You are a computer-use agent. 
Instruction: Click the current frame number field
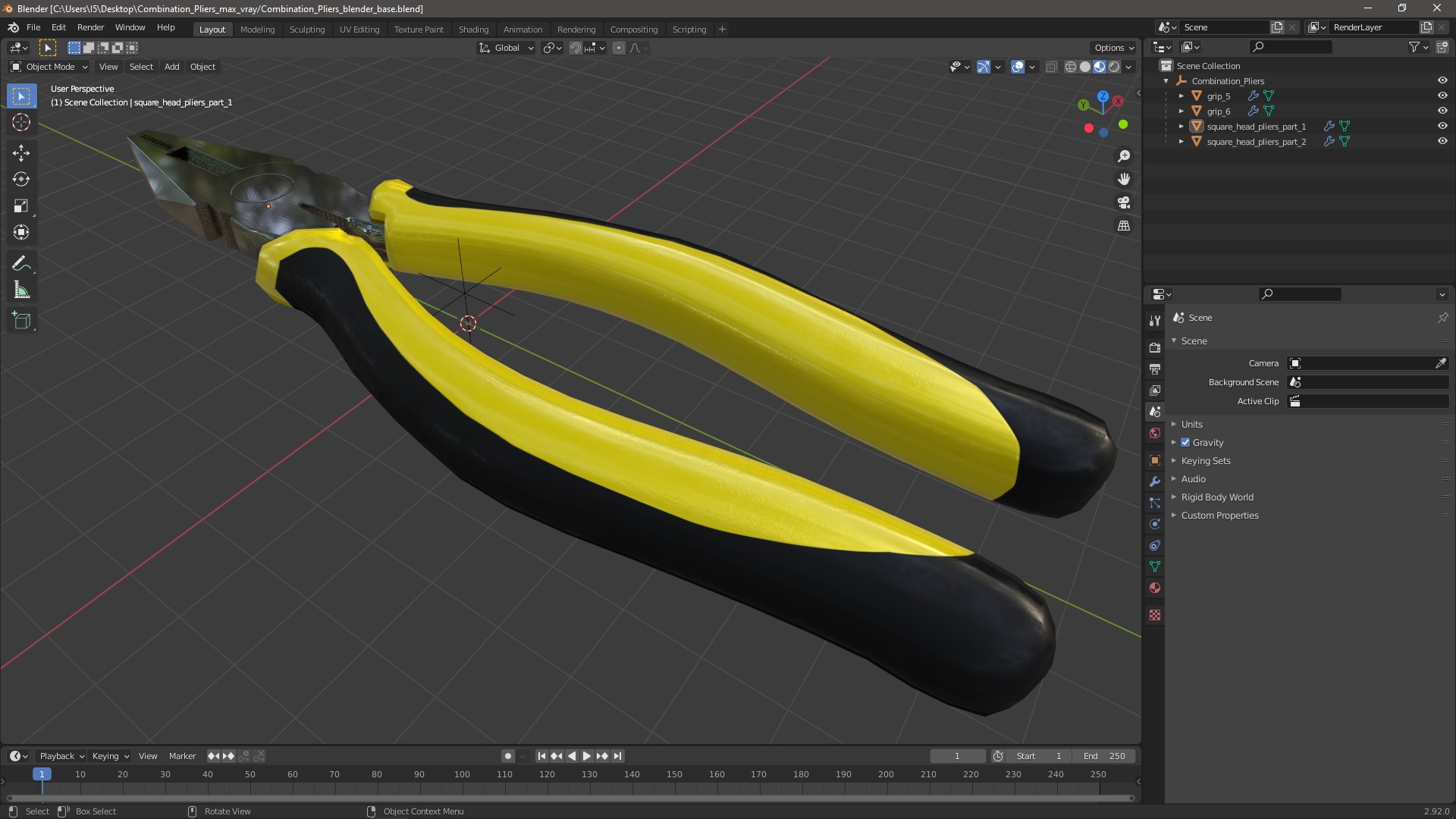click(x=957, y=756)
